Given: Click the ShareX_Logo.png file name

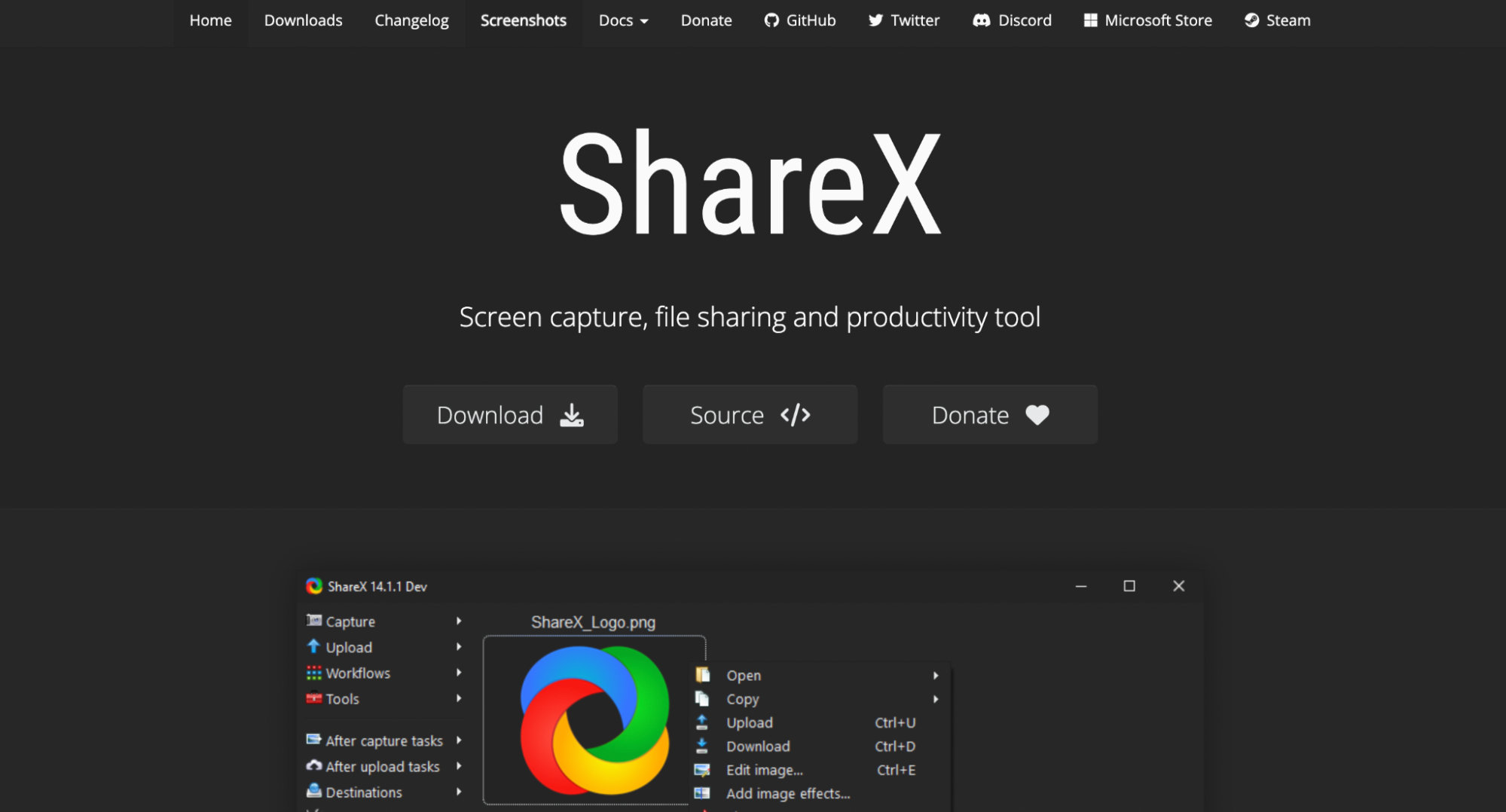Looking at the screenshot, I should pos(593,622).
